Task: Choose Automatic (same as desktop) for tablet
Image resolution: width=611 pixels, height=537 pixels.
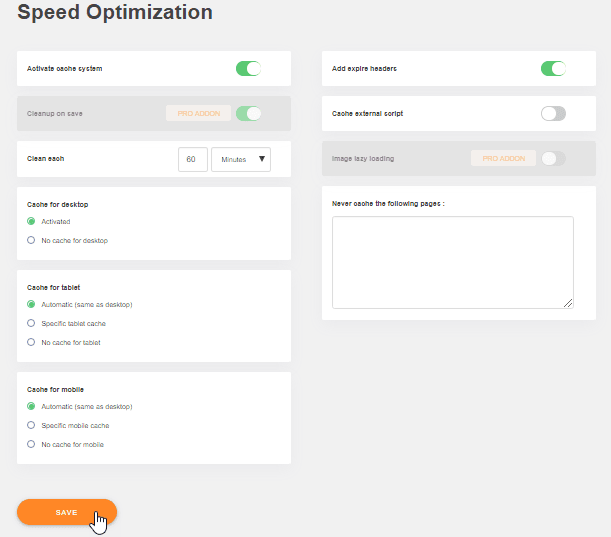Action: pos(32,304)
